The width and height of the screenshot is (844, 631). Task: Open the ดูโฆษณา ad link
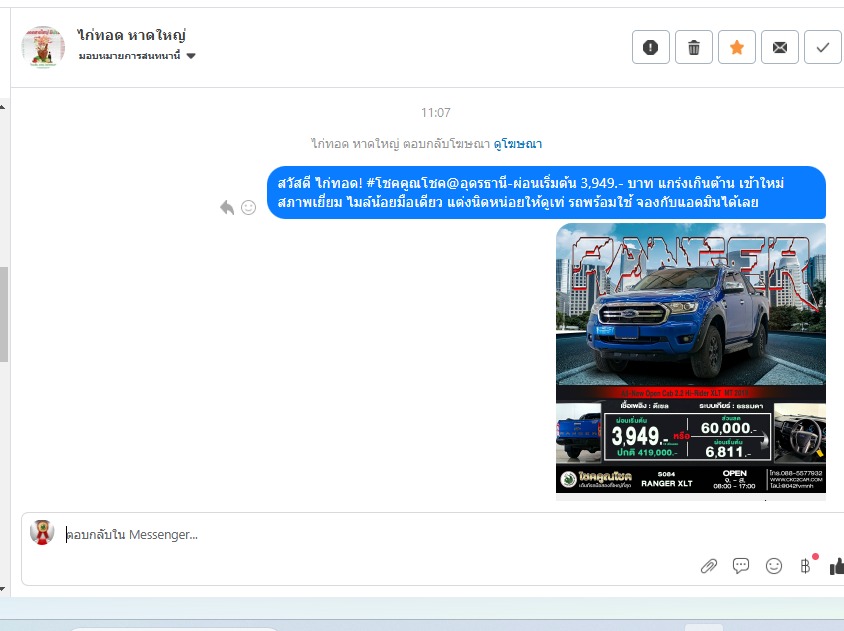518,144
